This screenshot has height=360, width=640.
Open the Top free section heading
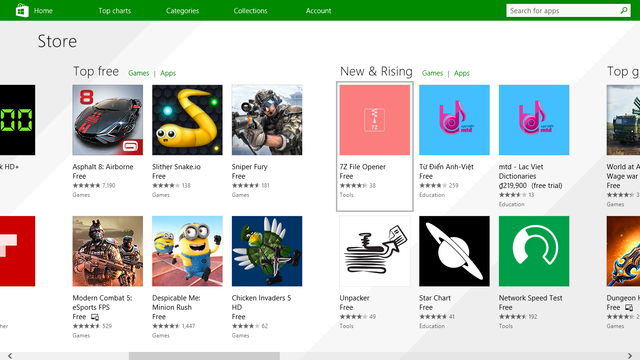pos(96,71)
